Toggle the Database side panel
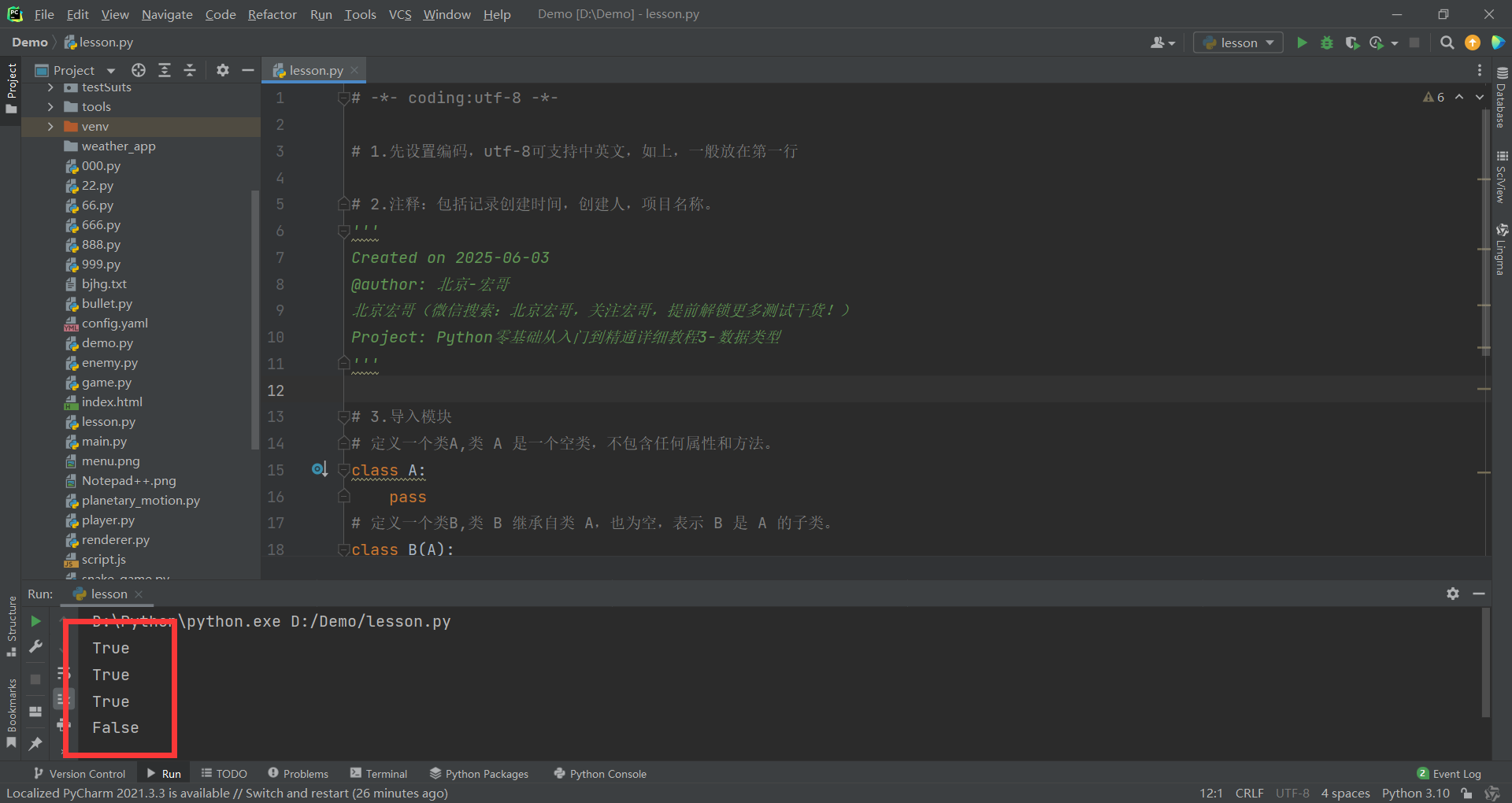The image size is (1512, 803). point(1502,98)
